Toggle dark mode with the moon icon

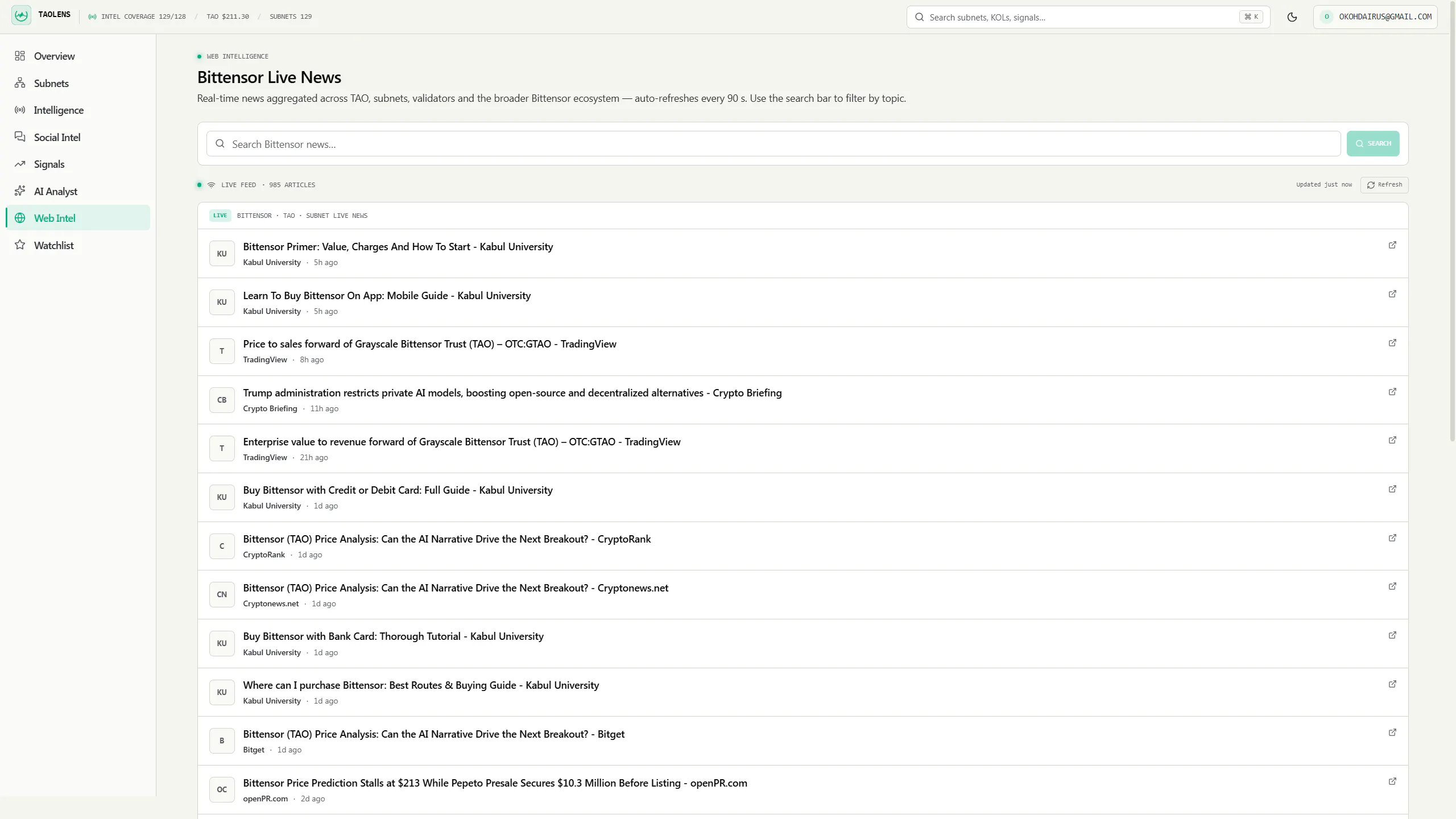[1292, 17]
